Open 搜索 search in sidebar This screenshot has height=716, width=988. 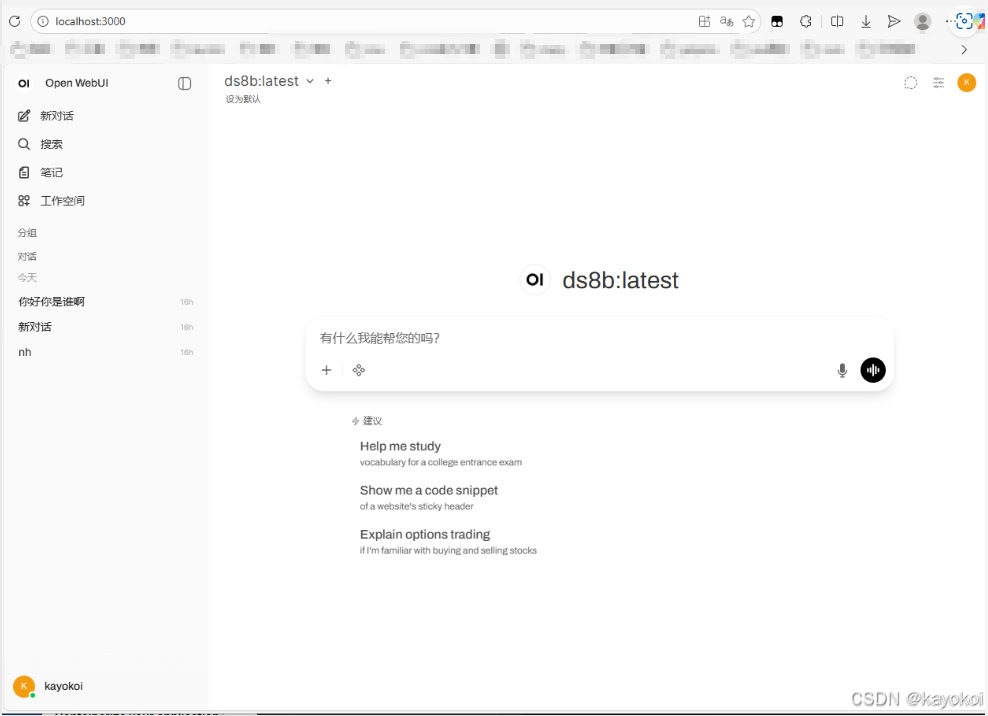(x=104, y=144)
